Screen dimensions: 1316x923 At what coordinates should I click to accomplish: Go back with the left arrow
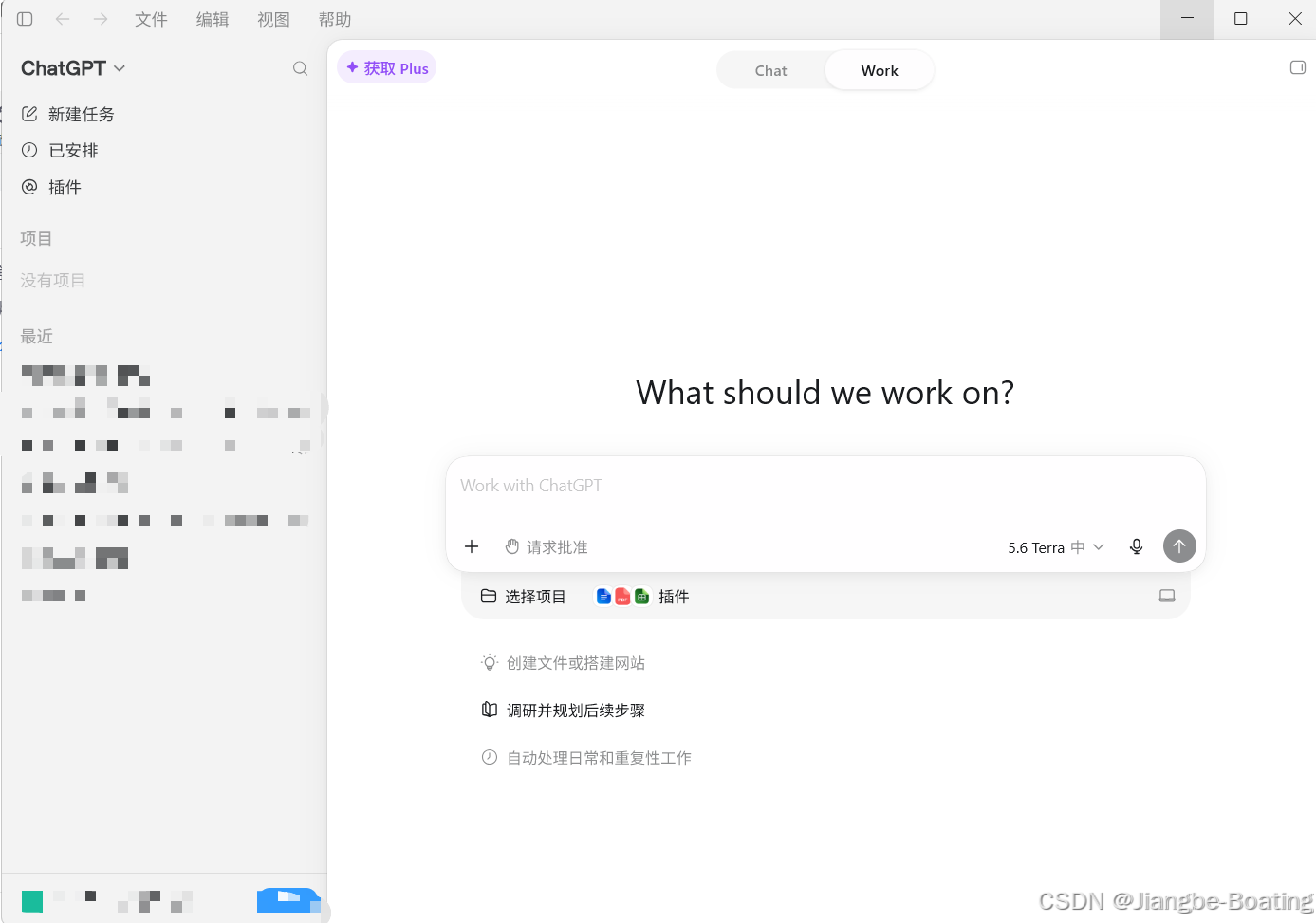(x=63, y=19)
